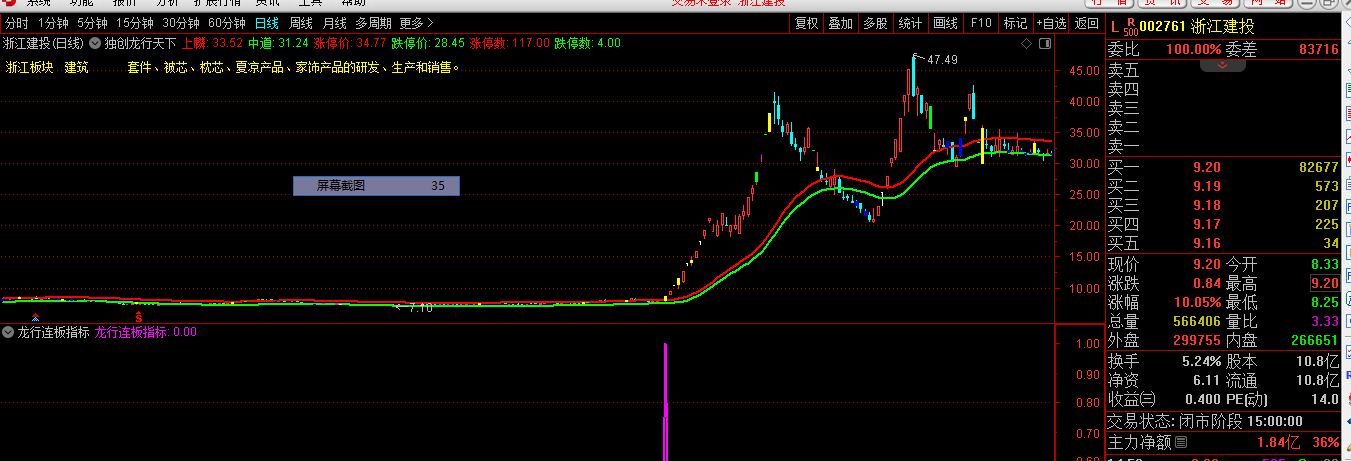1351x461 pixels.
Task: Click the 龙行连板指标 0.00 value label
Action: point(145,332)
